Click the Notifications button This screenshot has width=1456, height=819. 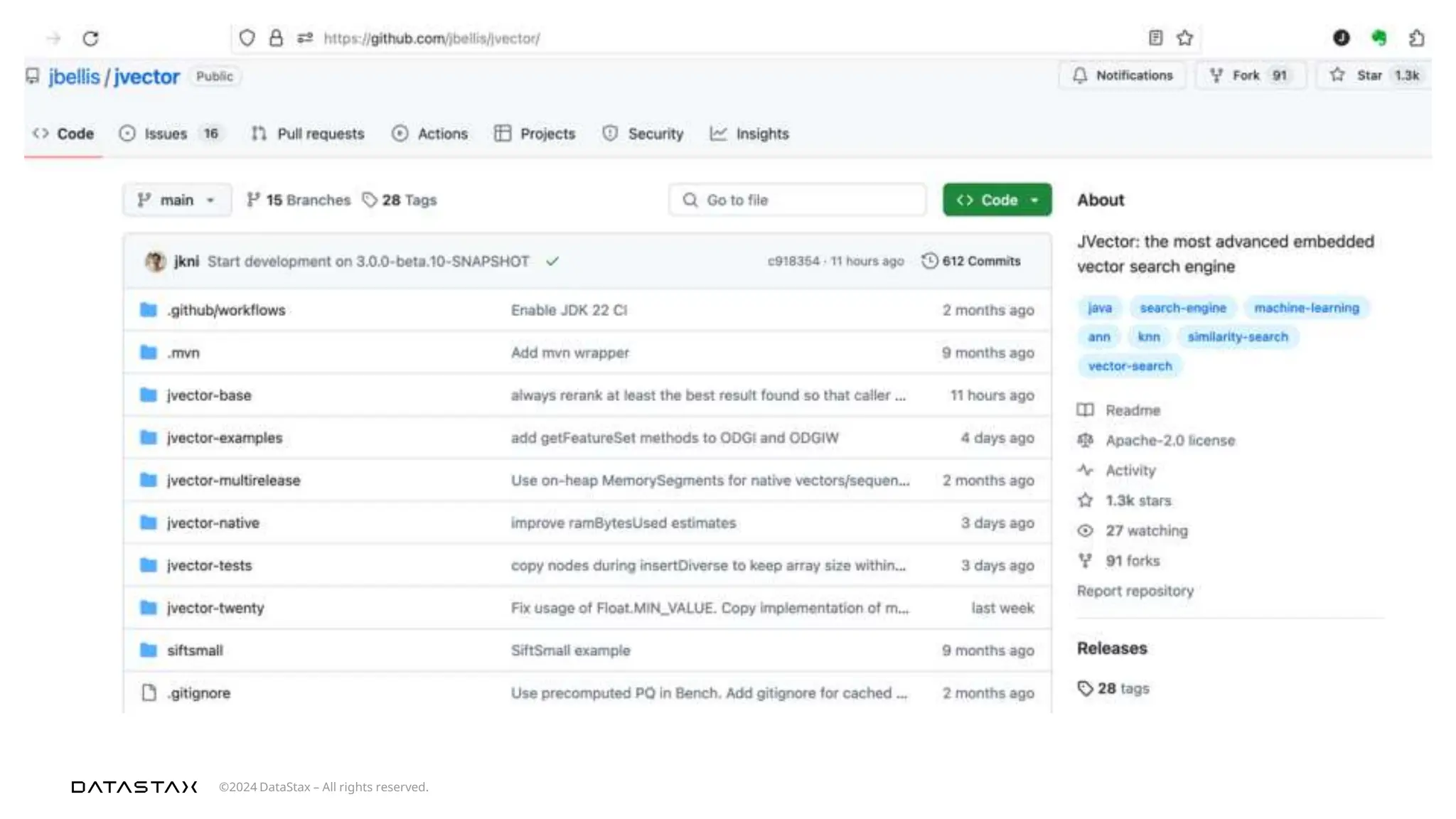[1122, 75]
